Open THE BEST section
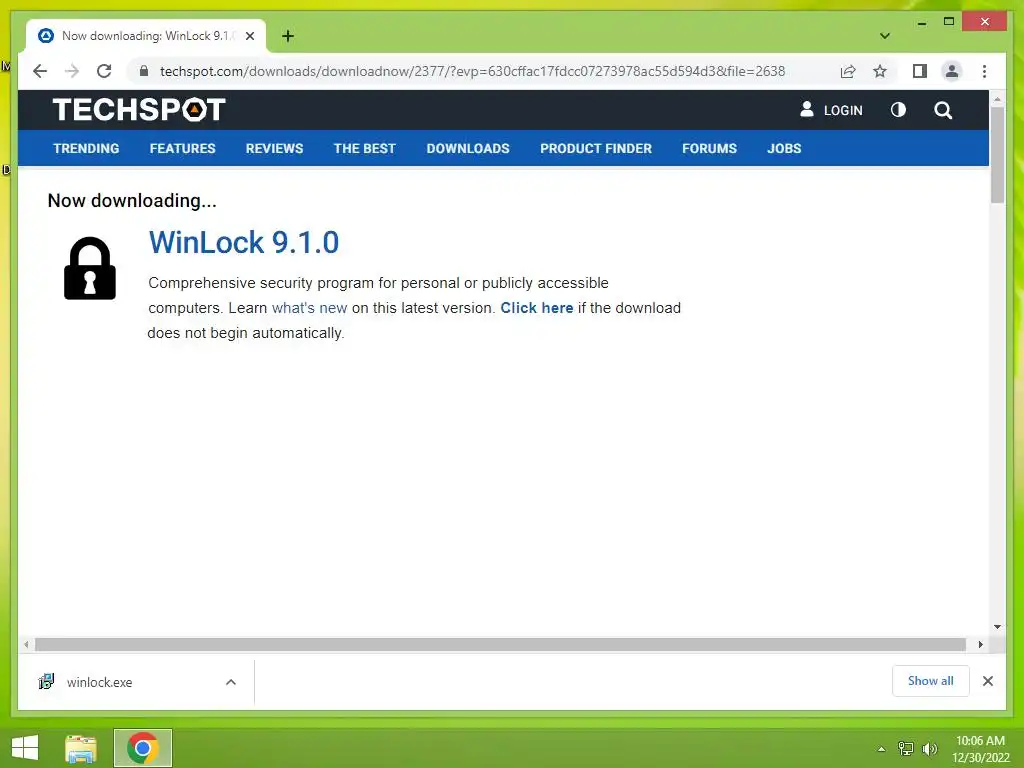Image resolution: width=1024 pixels, height=768 pixels. tap(364, 148)
